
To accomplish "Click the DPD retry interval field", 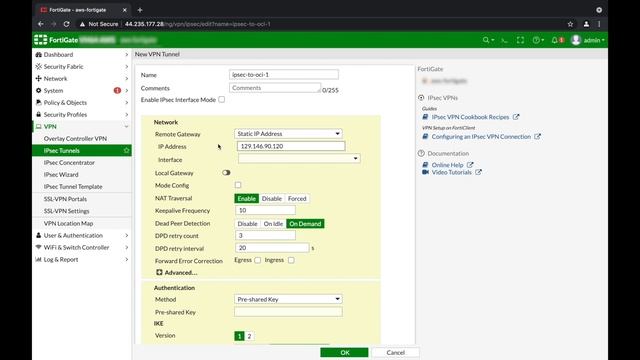I will [x=272, y=248].
